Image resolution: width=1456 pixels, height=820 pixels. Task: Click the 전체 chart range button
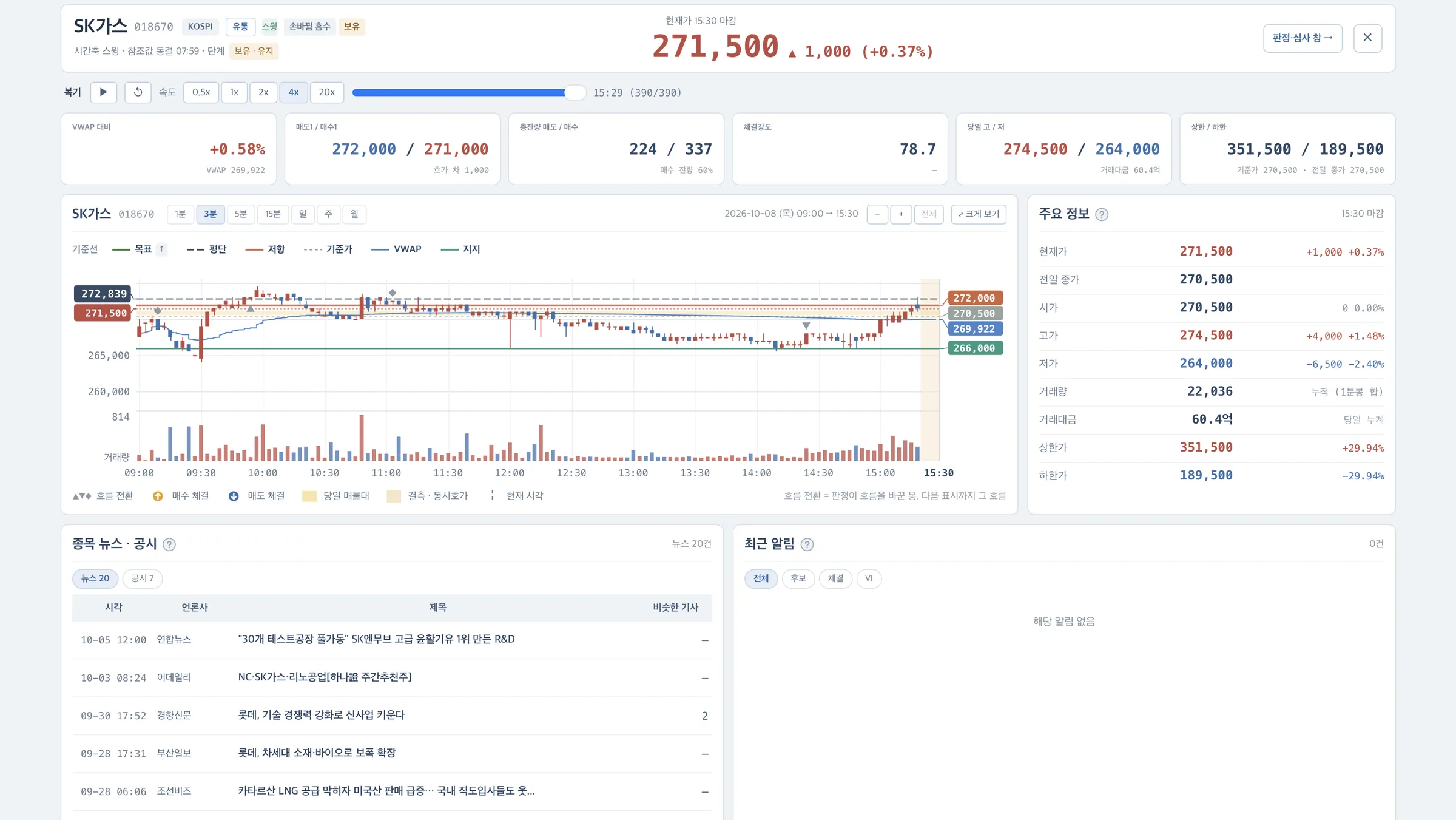[929, 214]
